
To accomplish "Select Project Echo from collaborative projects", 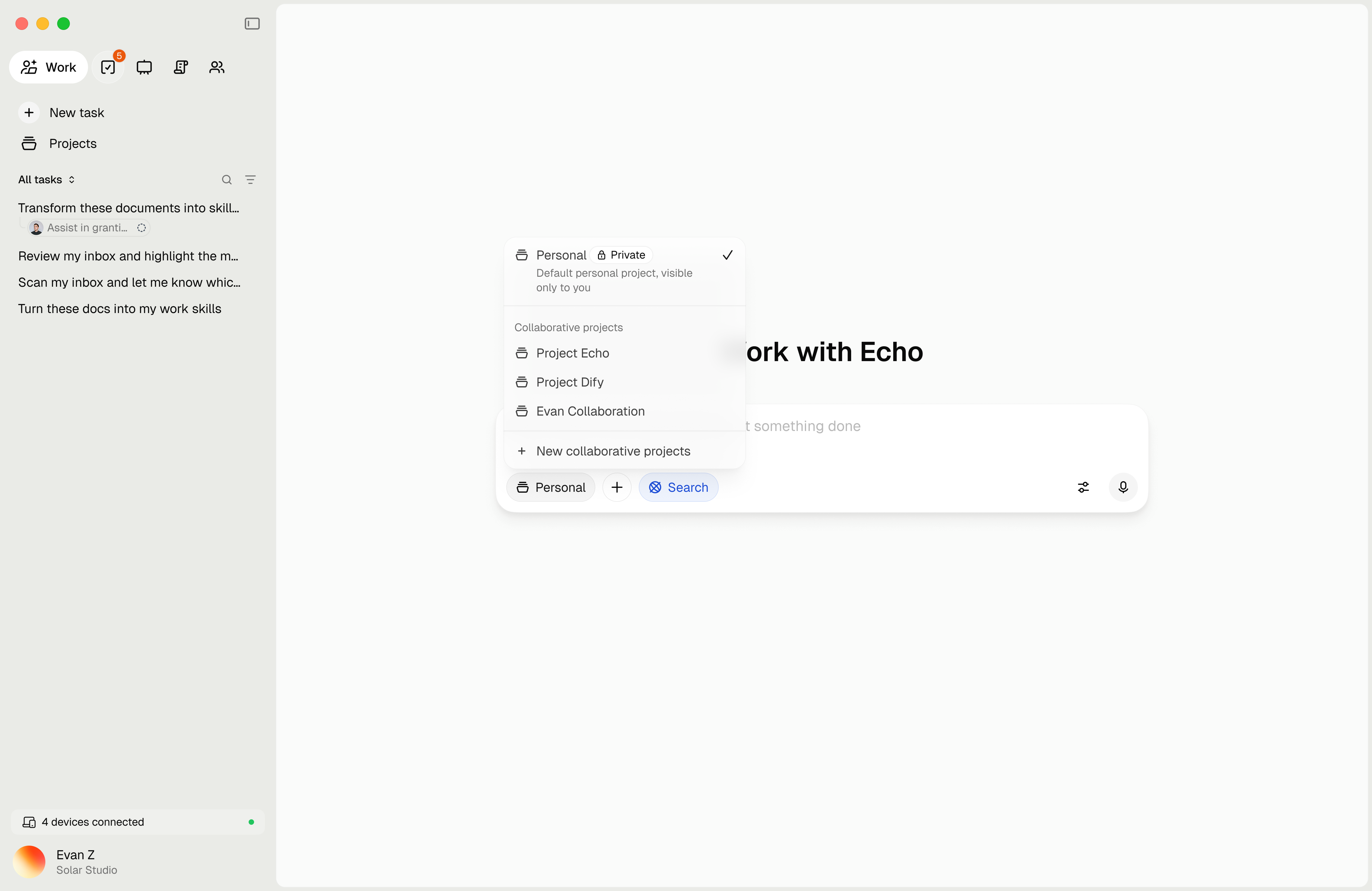I will (x=573, y=353).
